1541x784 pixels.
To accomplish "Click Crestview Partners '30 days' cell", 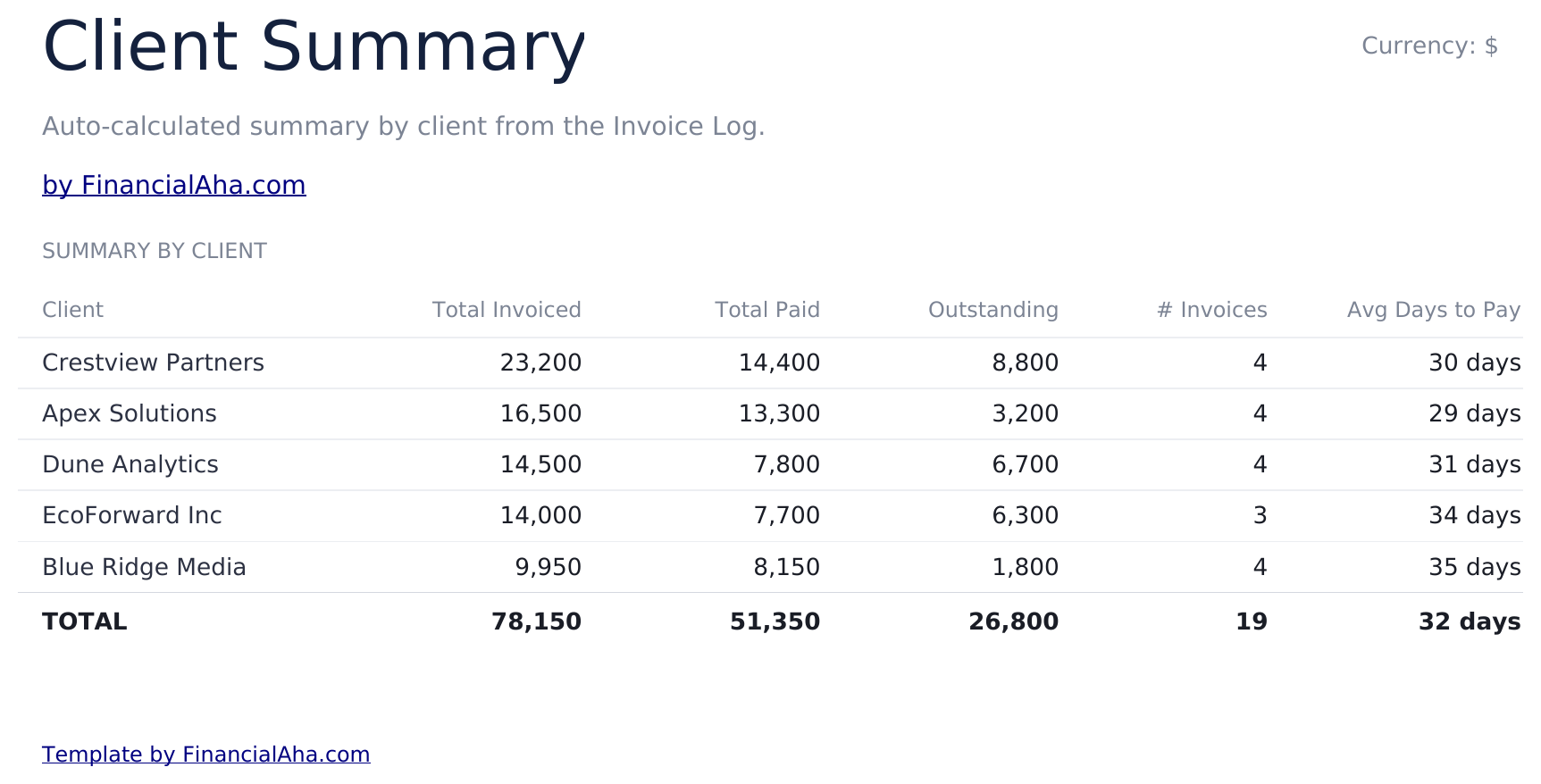I will [x=1475, y=363].
